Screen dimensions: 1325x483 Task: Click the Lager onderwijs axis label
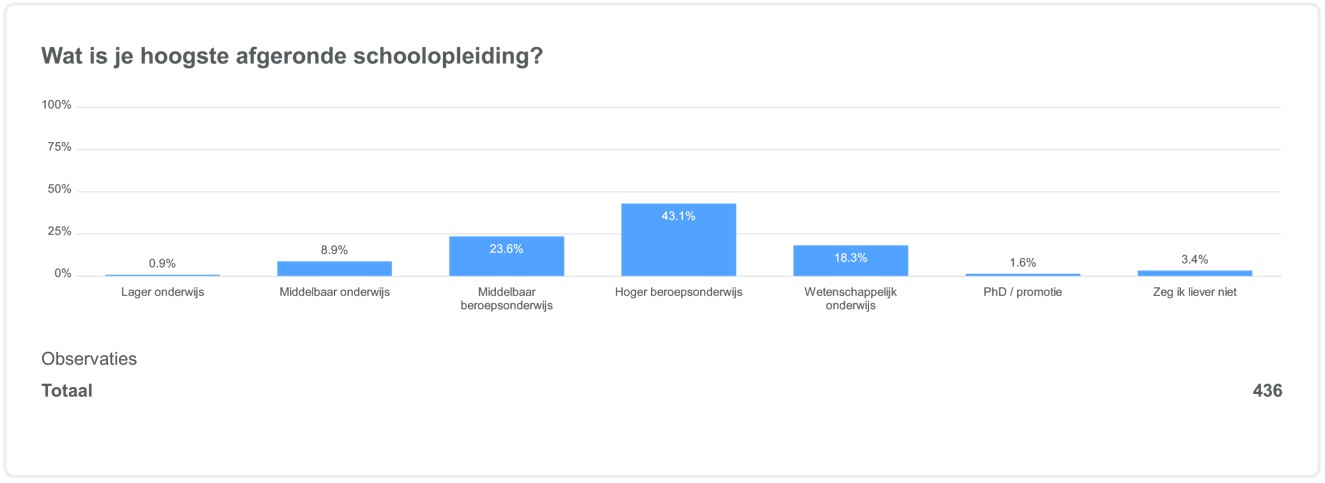pyautogui.click(x=162, y=293)
